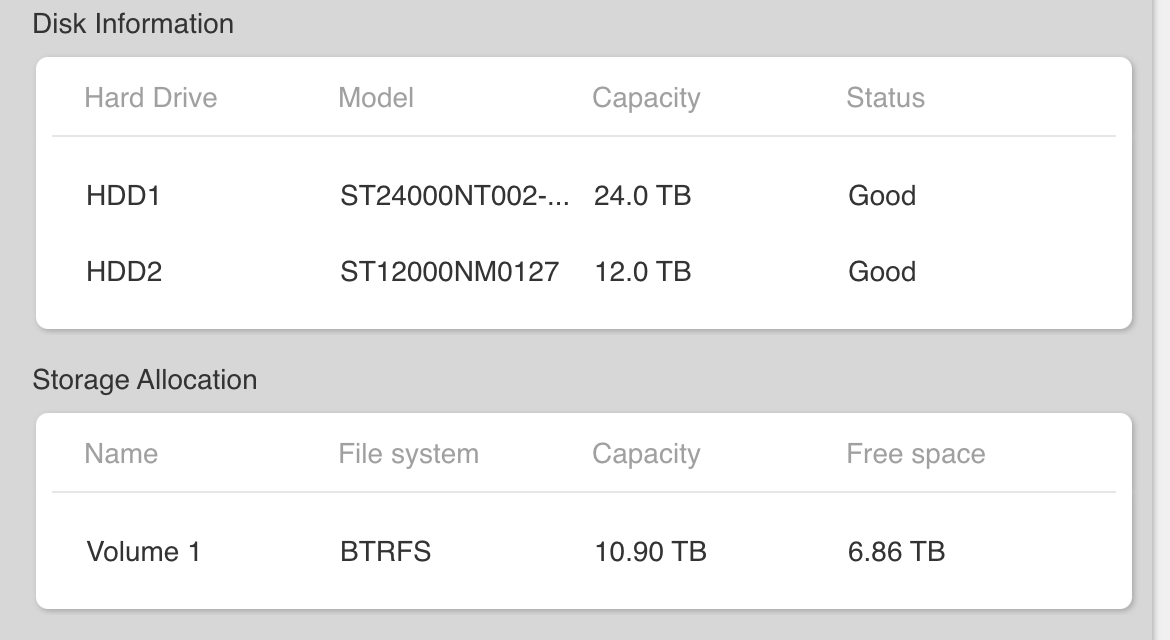The height and width of the screenshot is (640, 1170).
Task: Click the 12.0 TB capacity value
Action: coord(642,272)
